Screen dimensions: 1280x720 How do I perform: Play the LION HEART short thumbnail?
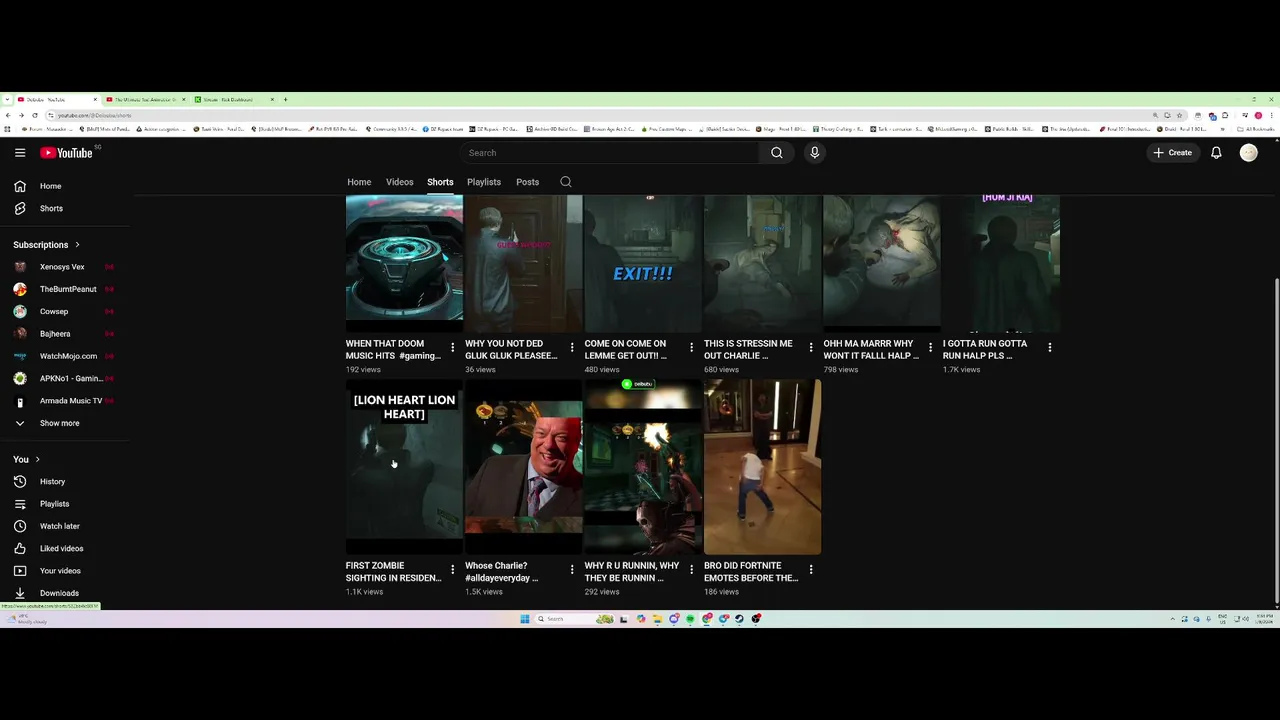[404, 466]
